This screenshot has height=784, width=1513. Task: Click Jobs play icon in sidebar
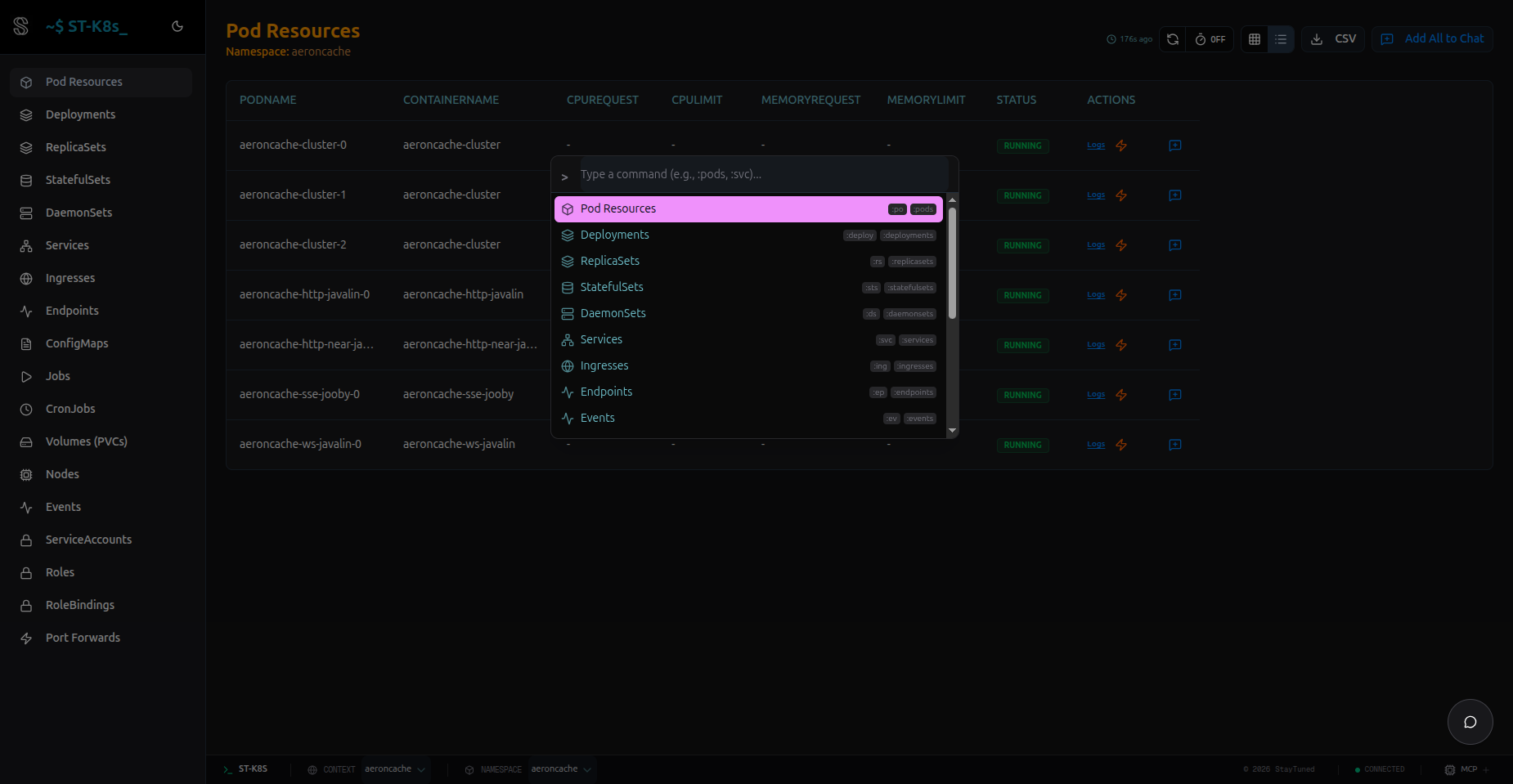[x=26, y=376]
